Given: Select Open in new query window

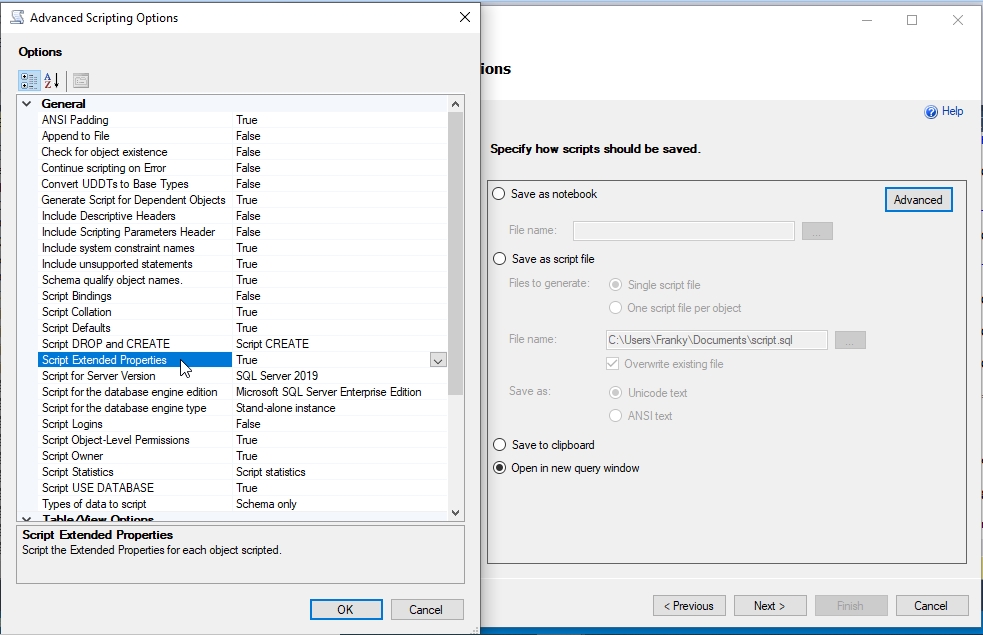Looking at the screenshot, I should (499, 468).
